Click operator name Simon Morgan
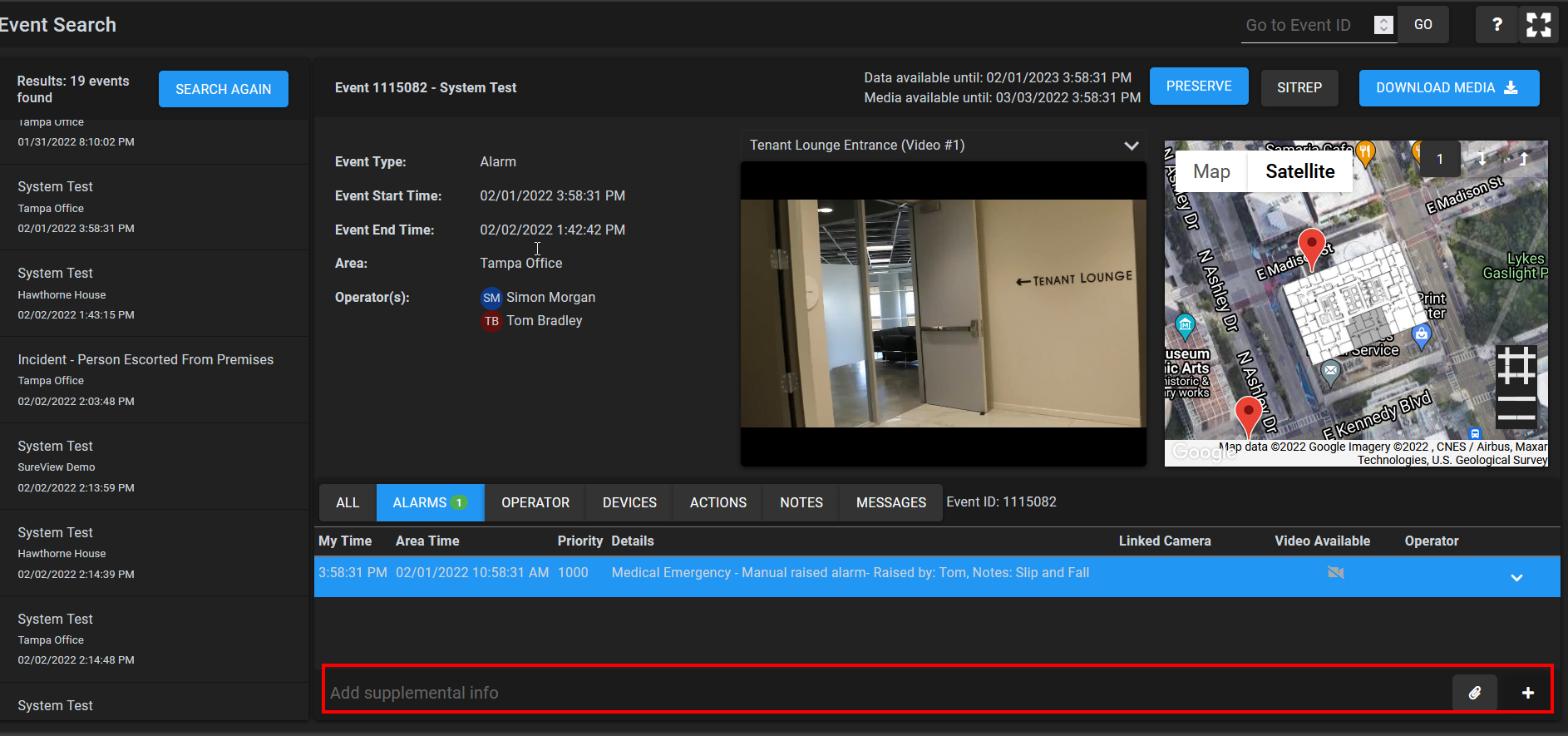The width and height of the screenshot is (1568, 736). [551, 298]
